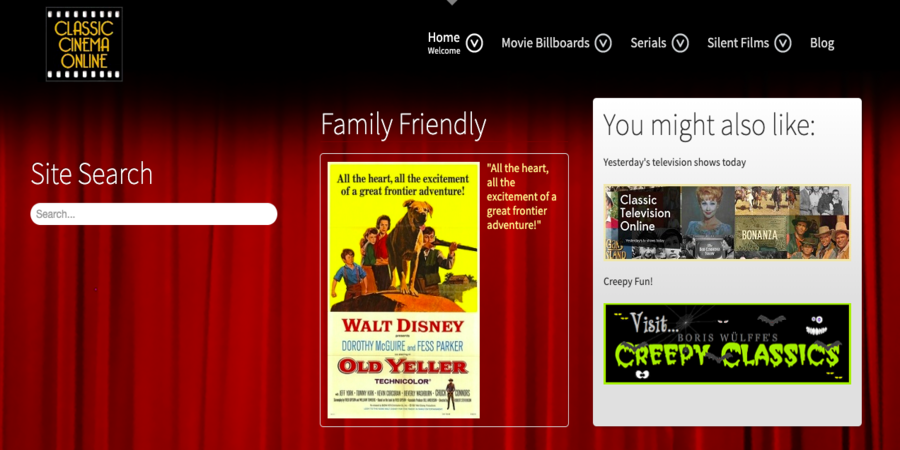Open the Movie Billboards menu
The image size is (900, 450).
[x=545, y=43]
